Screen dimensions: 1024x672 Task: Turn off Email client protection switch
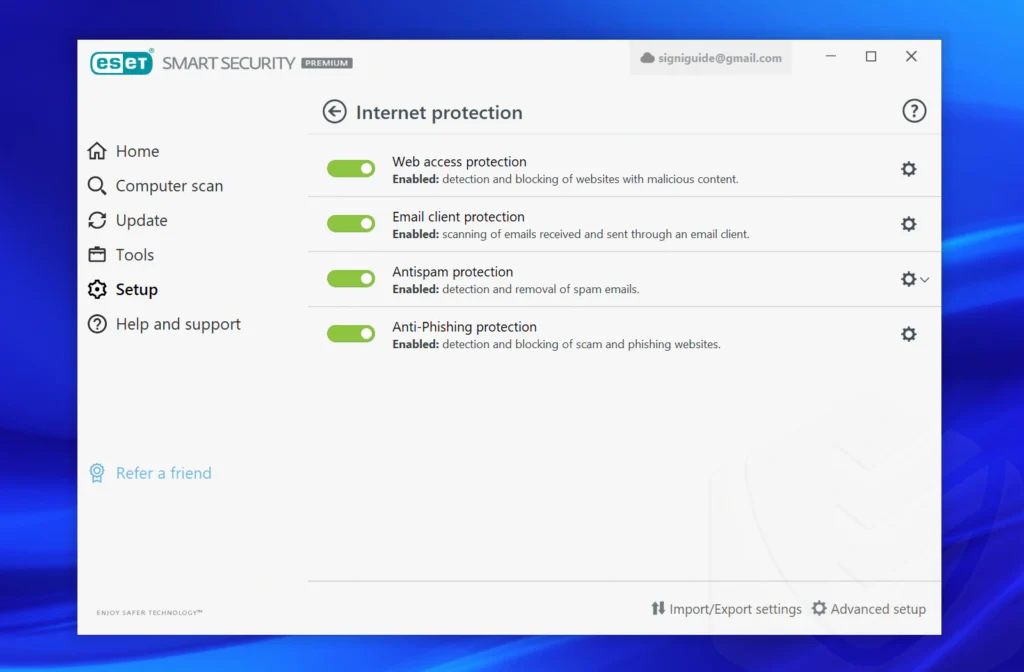pos(351,224)
